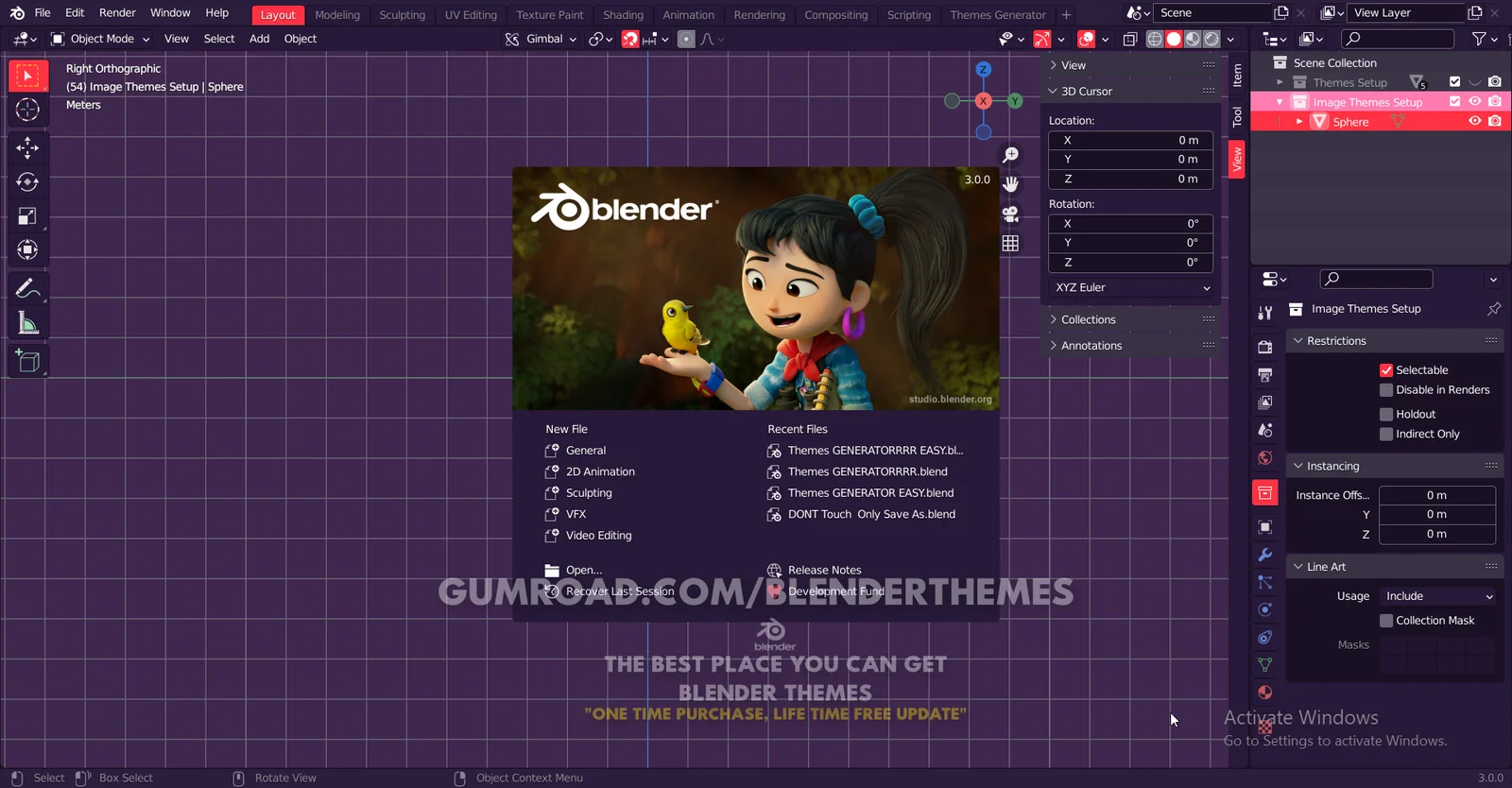This screenshot has width=1512, height=788.
Task: Switch to the Modeling workspace tab
Action: [337, 15]
